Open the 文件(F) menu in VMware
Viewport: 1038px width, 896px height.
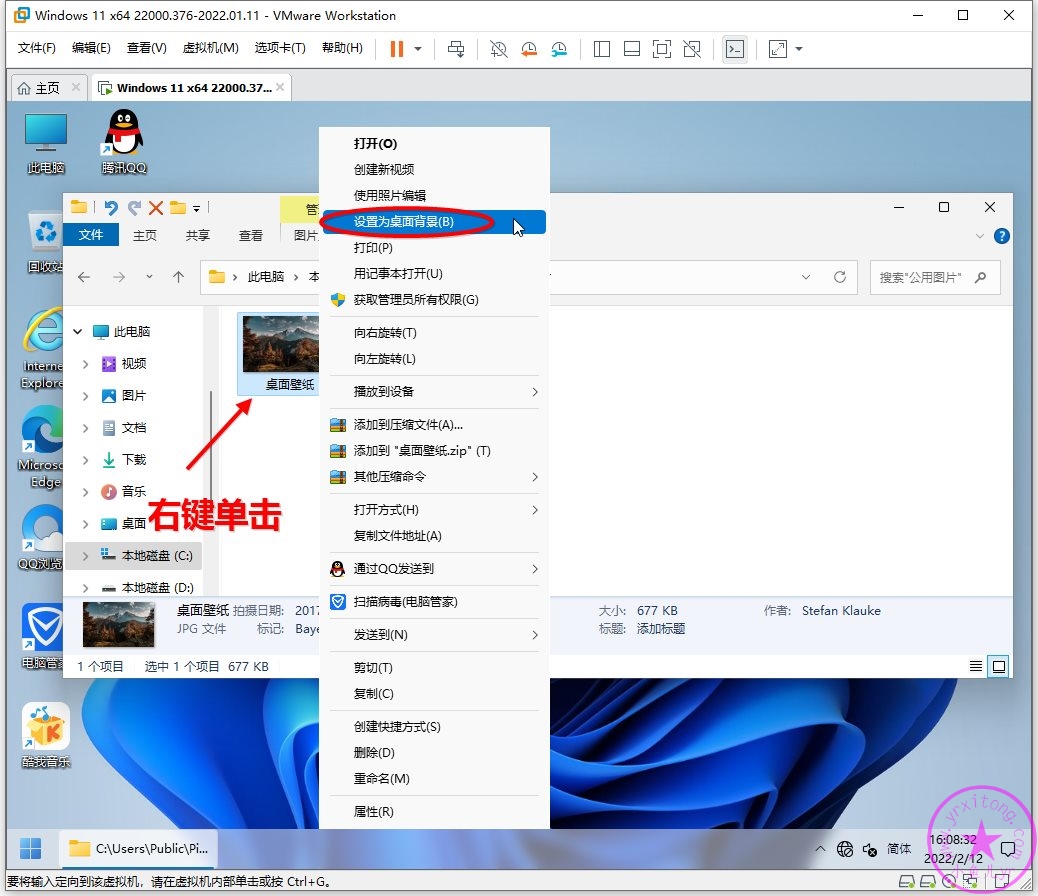click(36, 48)
